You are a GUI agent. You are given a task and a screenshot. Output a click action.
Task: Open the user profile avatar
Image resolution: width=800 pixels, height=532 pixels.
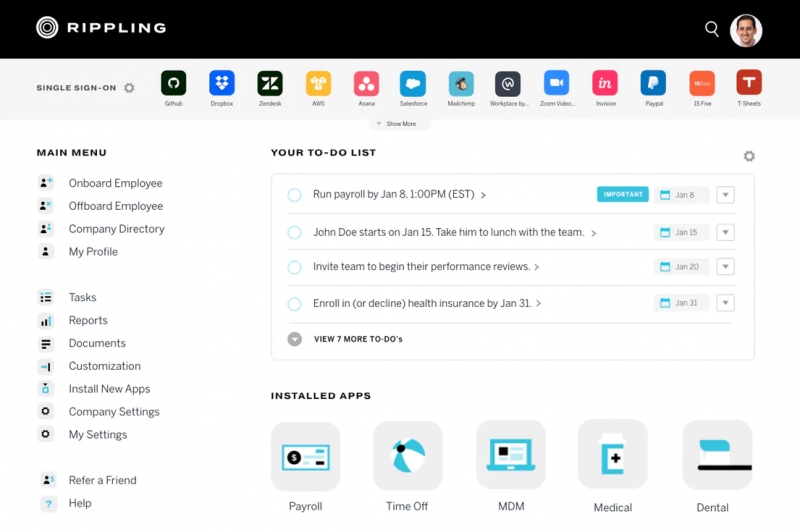coord(746,30)
